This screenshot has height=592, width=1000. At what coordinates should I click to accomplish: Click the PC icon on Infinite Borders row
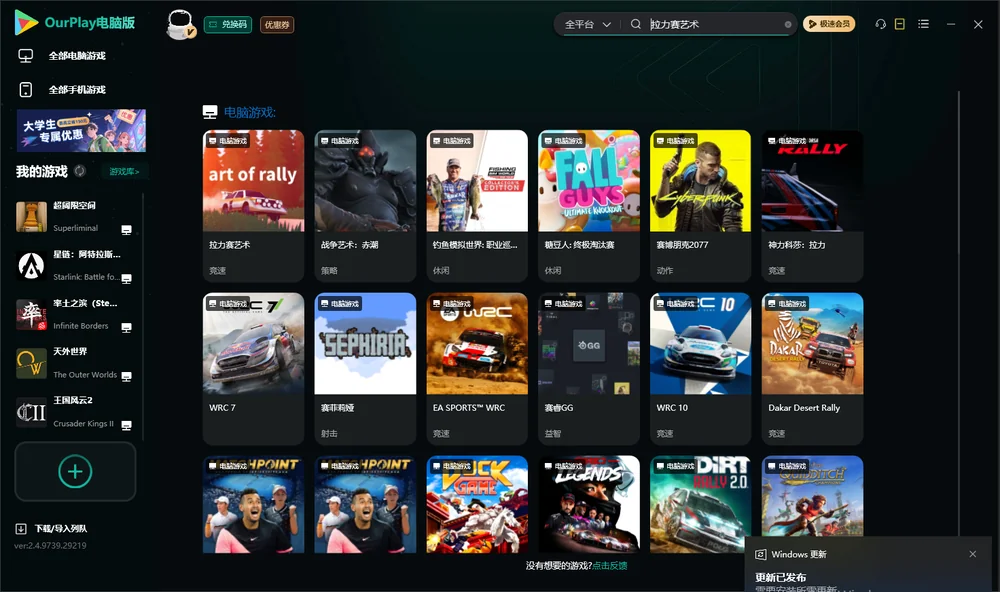pos(126,328)
